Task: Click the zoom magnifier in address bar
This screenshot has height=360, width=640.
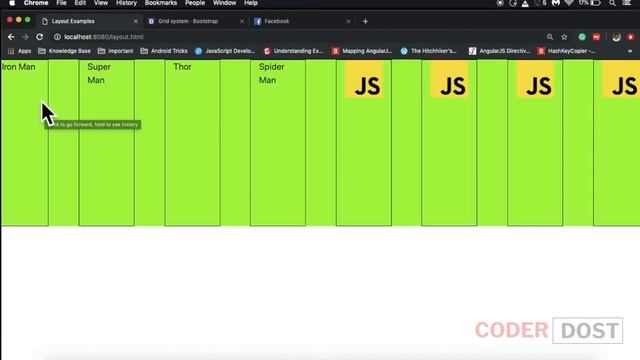Action: 550,37
